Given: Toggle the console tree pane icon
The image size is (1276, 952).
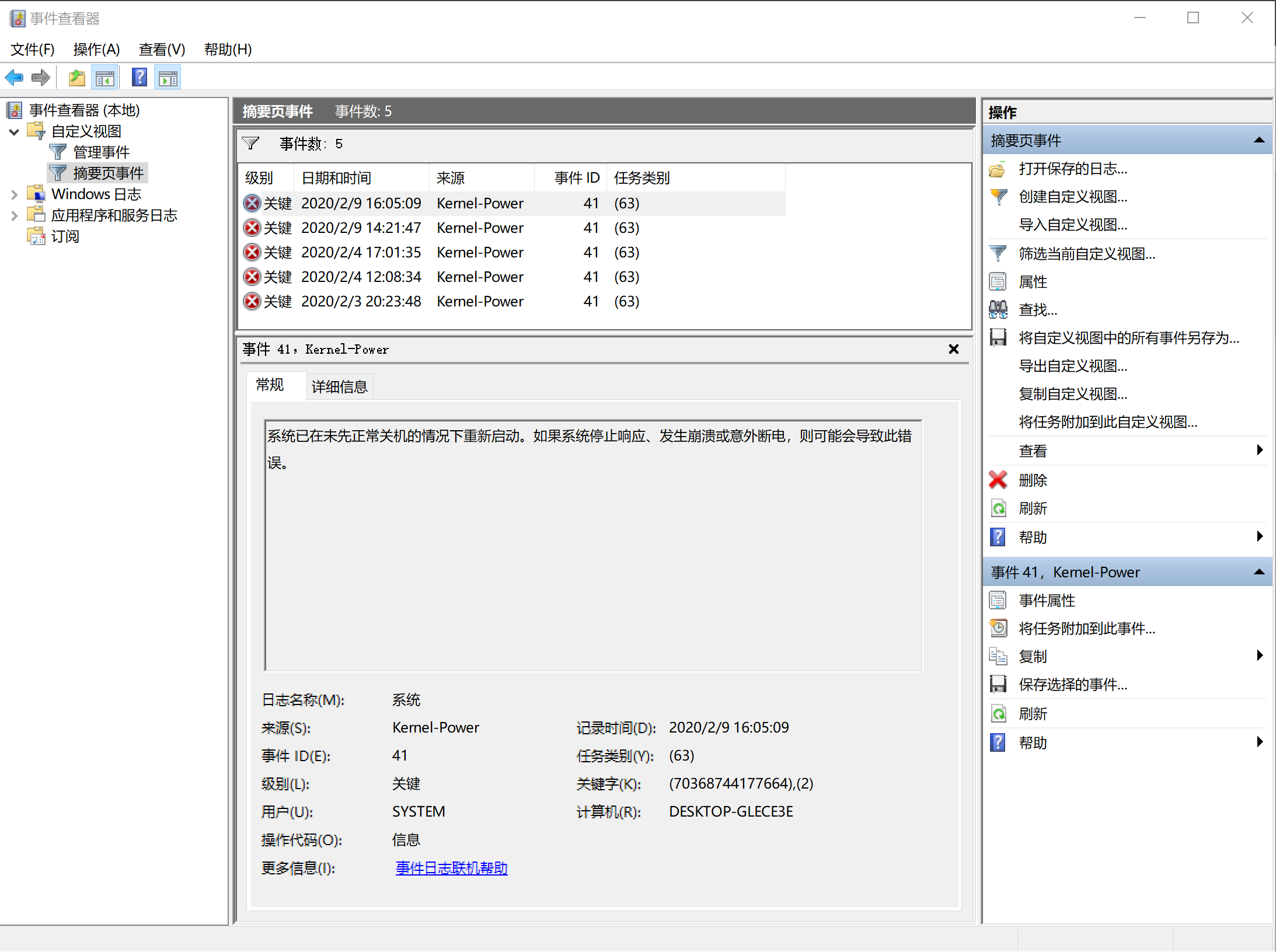Looking at the screenshot, I should pyautogui.click(x=105, y=78).
